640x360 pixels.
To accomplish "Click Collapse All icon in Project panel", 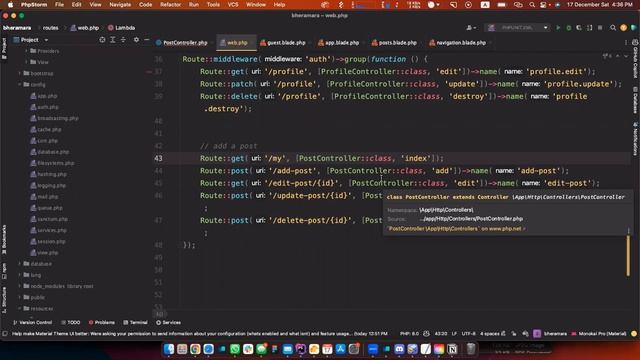I will 123,40.
